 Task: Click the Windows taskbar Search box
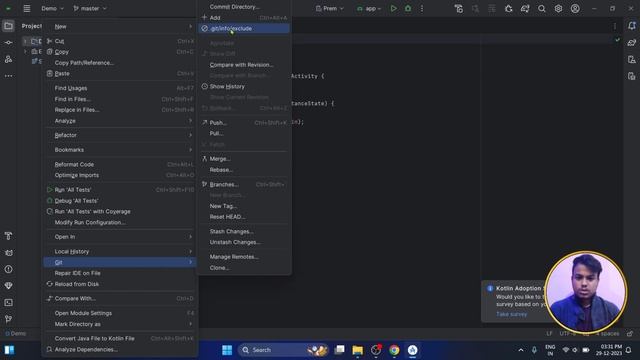282,350
